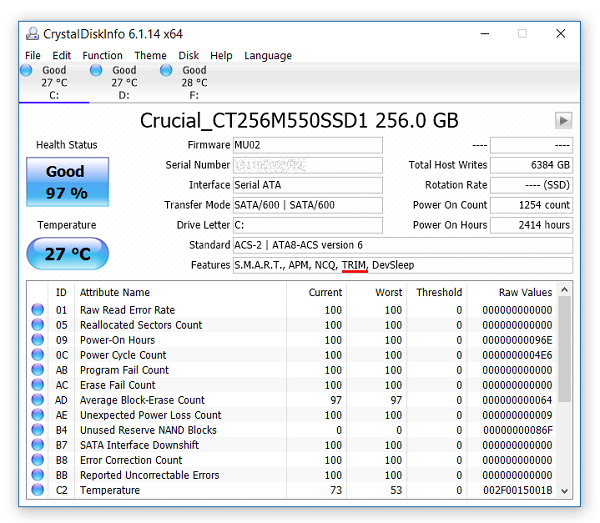Click status orb for Power Cycle Count
Screen dimensions: 600x523
pos(38,355)
